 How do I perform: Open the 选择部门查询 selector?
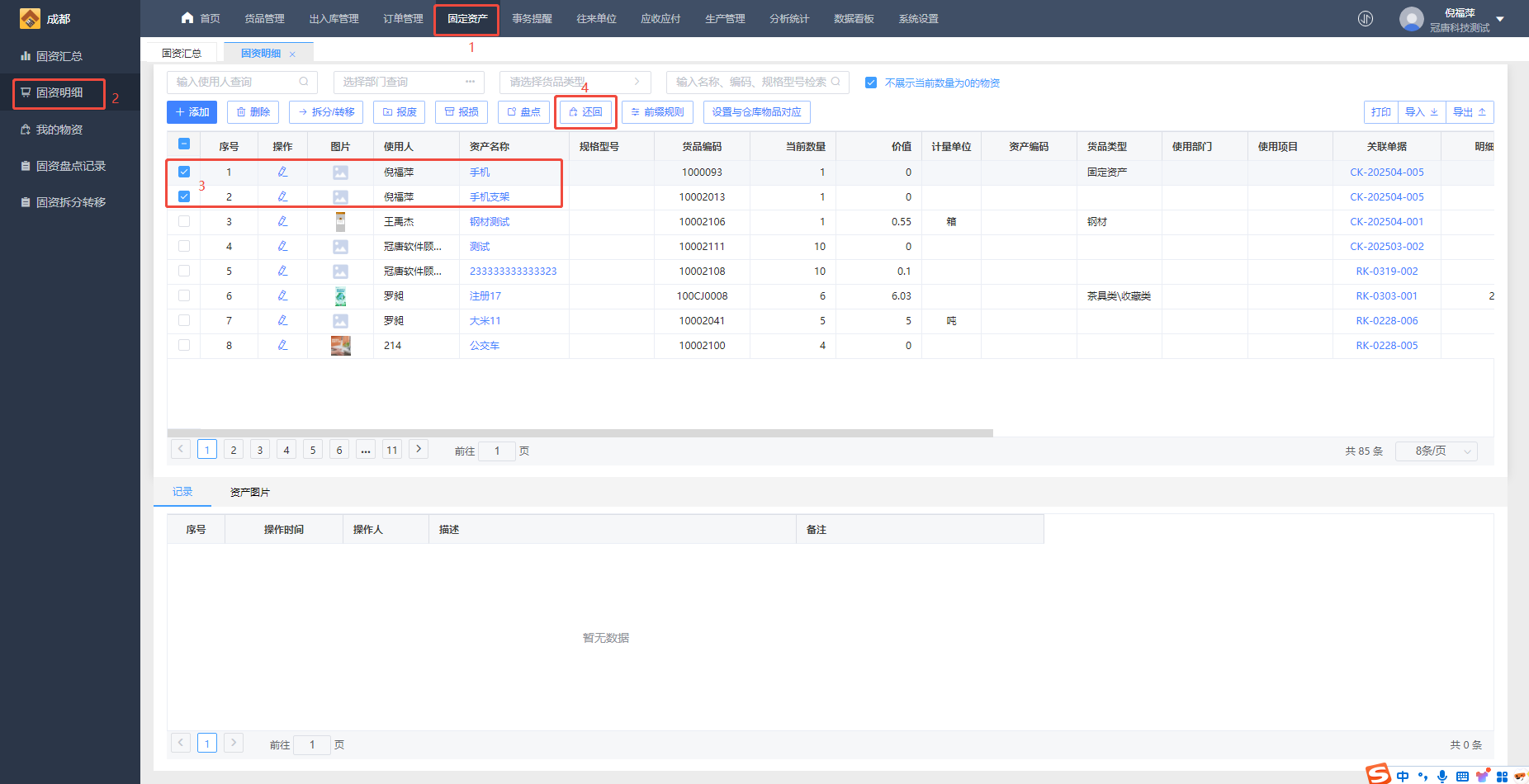(409, 82)
